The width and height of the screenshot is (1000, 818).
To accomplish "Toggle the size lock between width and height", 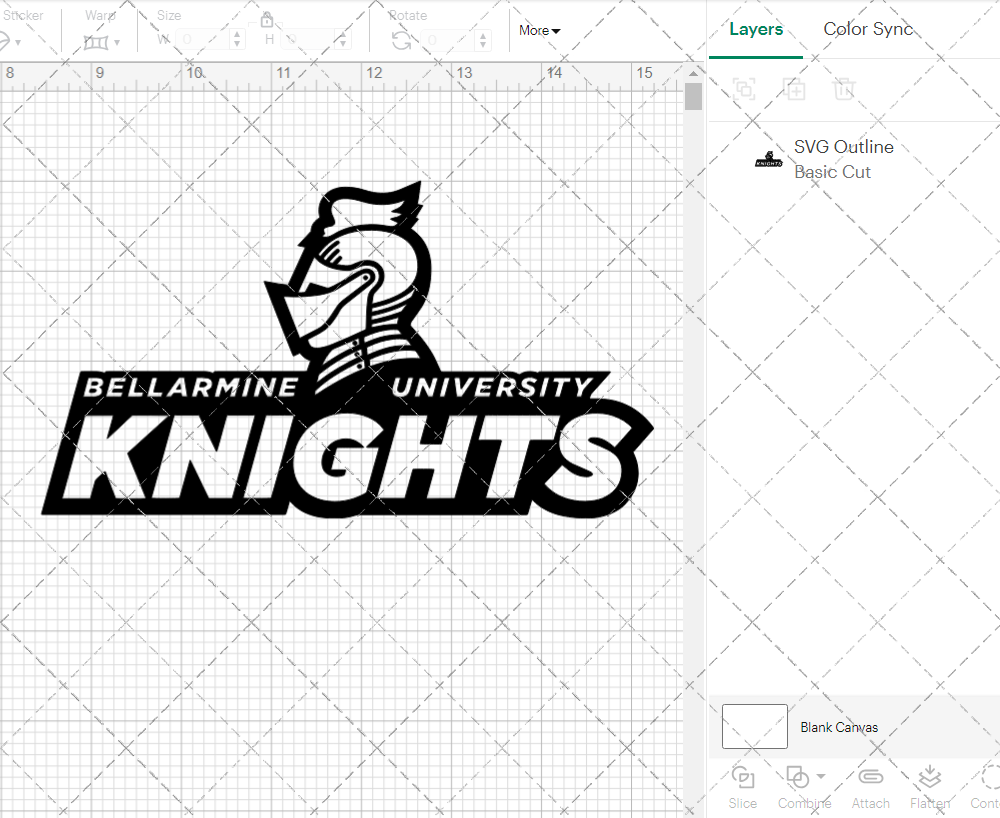I will (x=267, y=20).
